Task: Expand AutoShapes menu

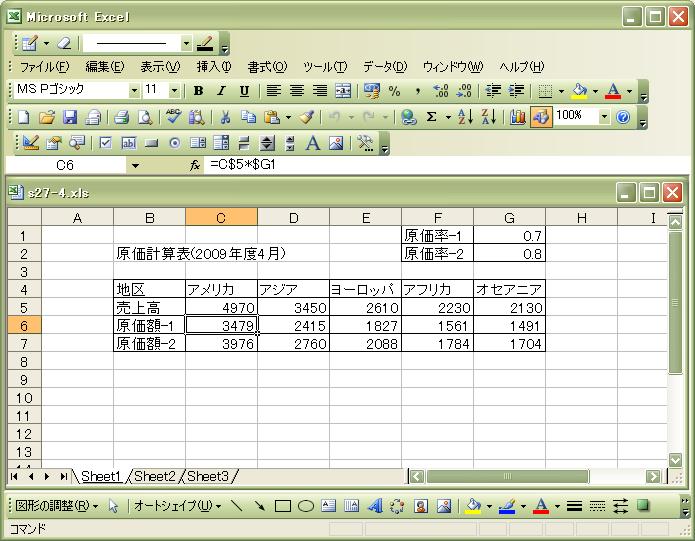Action: pos(177,506)
